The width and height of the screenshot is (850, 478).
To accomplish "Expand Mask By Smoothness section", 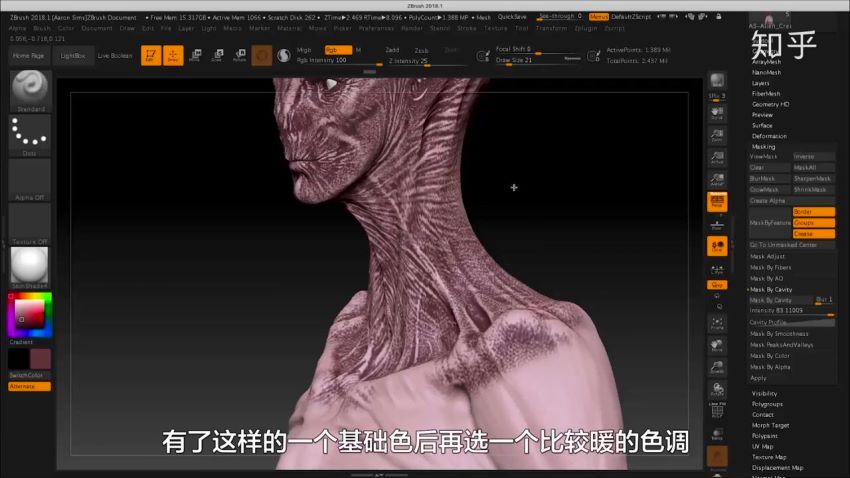I will 779,334.
